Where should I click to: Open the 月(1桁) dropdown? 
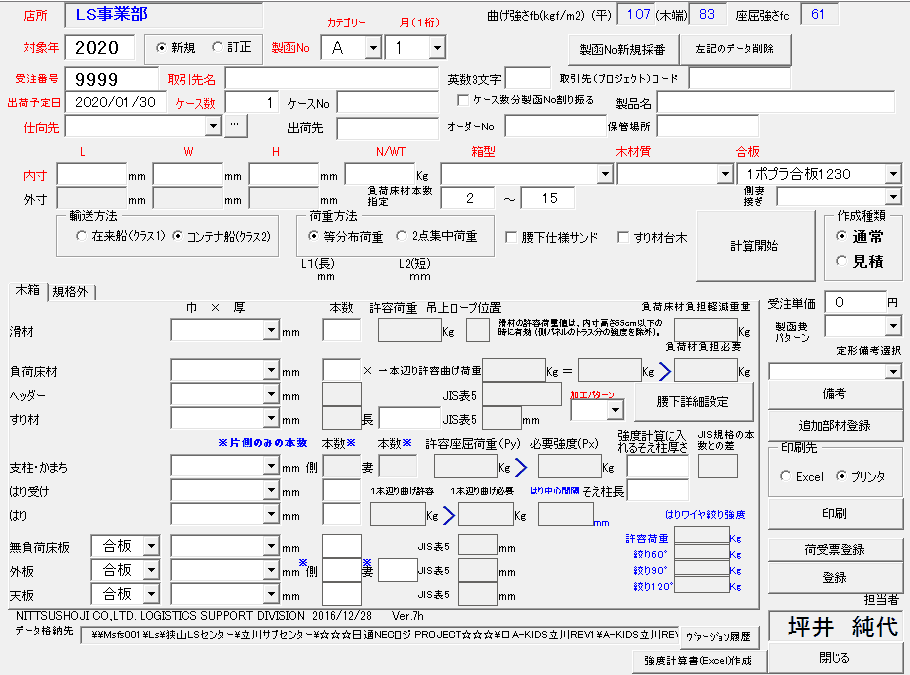tap(437, 48)
